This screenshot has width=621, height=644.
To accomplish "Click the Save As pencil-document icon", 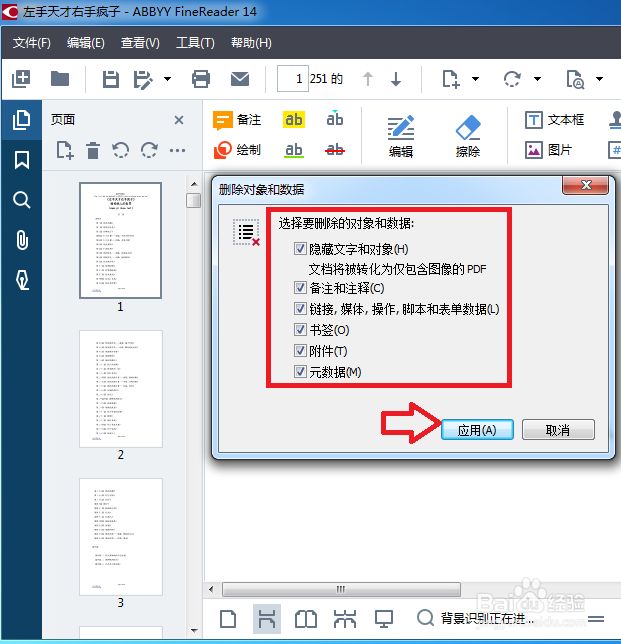I will tap(143, 79).
